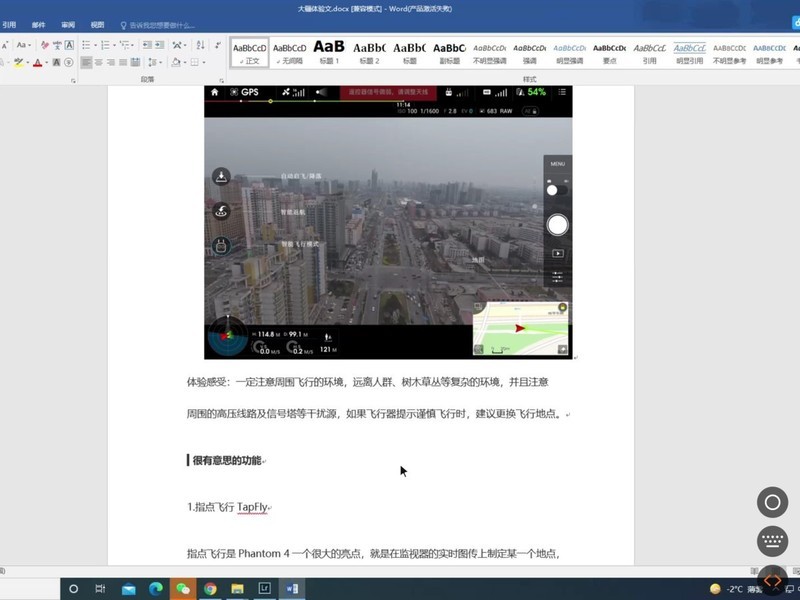Open the font color dropdown arrow
The width and height of the screenshot is (800, 600).
pyautogui.click(x=47, y=62)
